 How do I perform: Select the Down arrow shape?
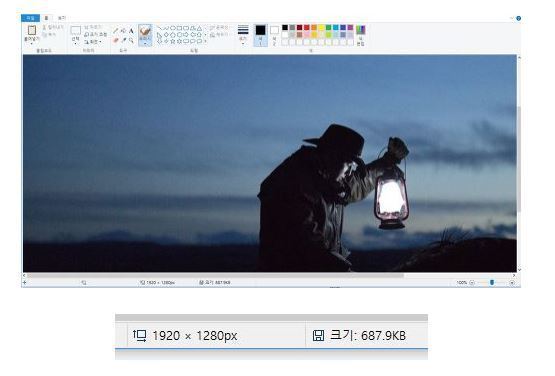[159, 41]
